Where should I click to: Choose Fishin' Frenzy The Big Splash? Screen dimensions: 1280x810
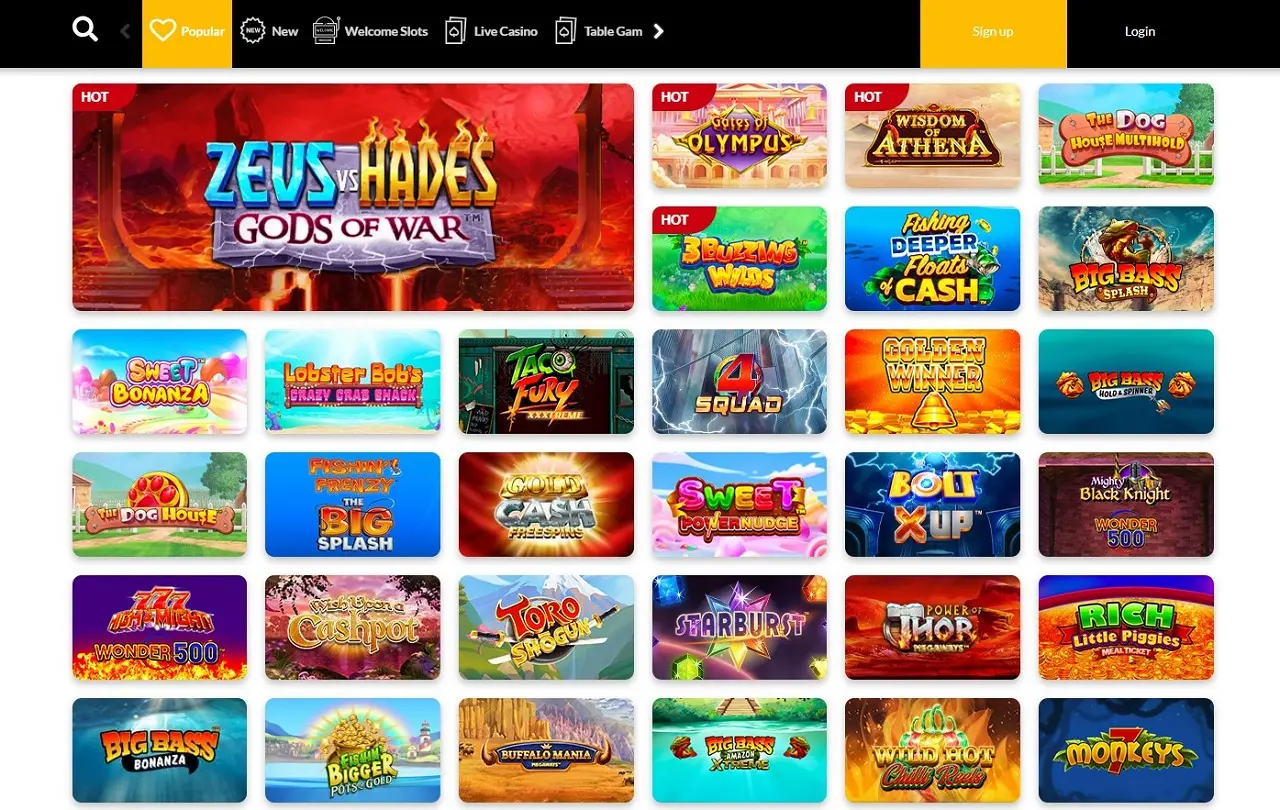pos(353,505)
